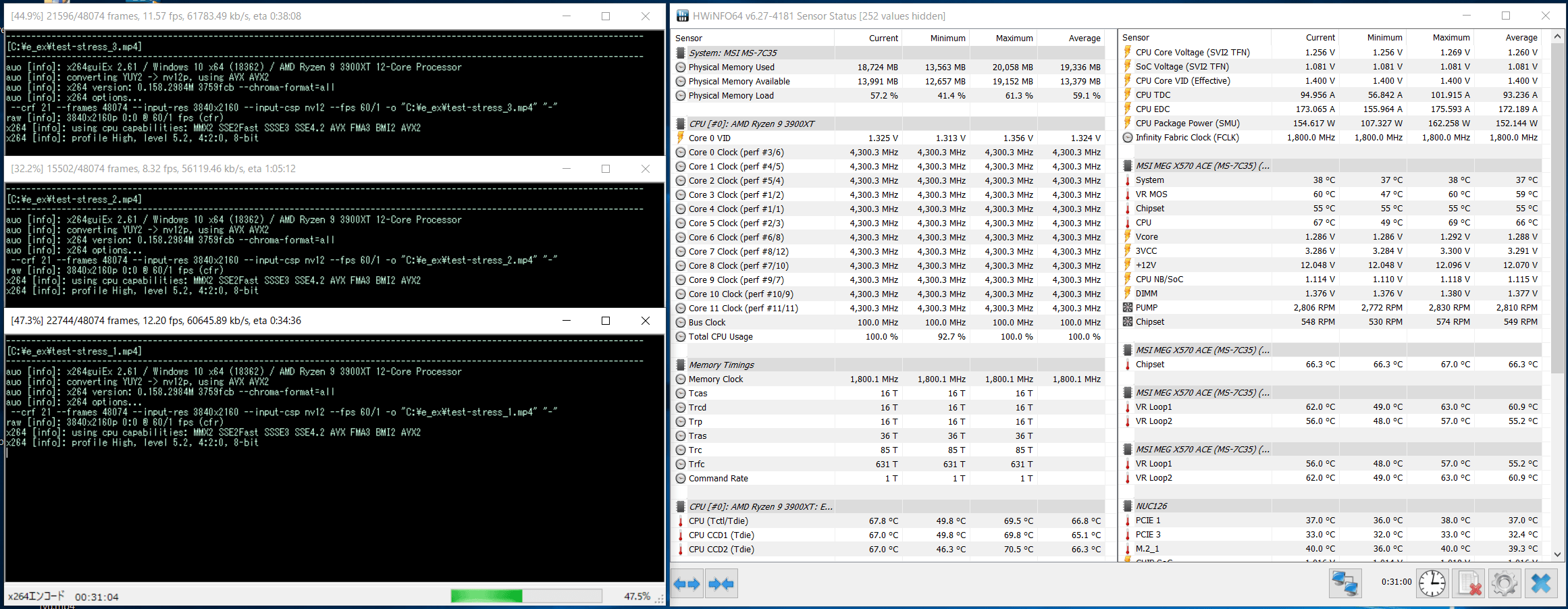The image size is (1568, 609).
Task: Reset the sensor timer with the clock icon
Action: pyautogui.click(x=1432, y=583)
